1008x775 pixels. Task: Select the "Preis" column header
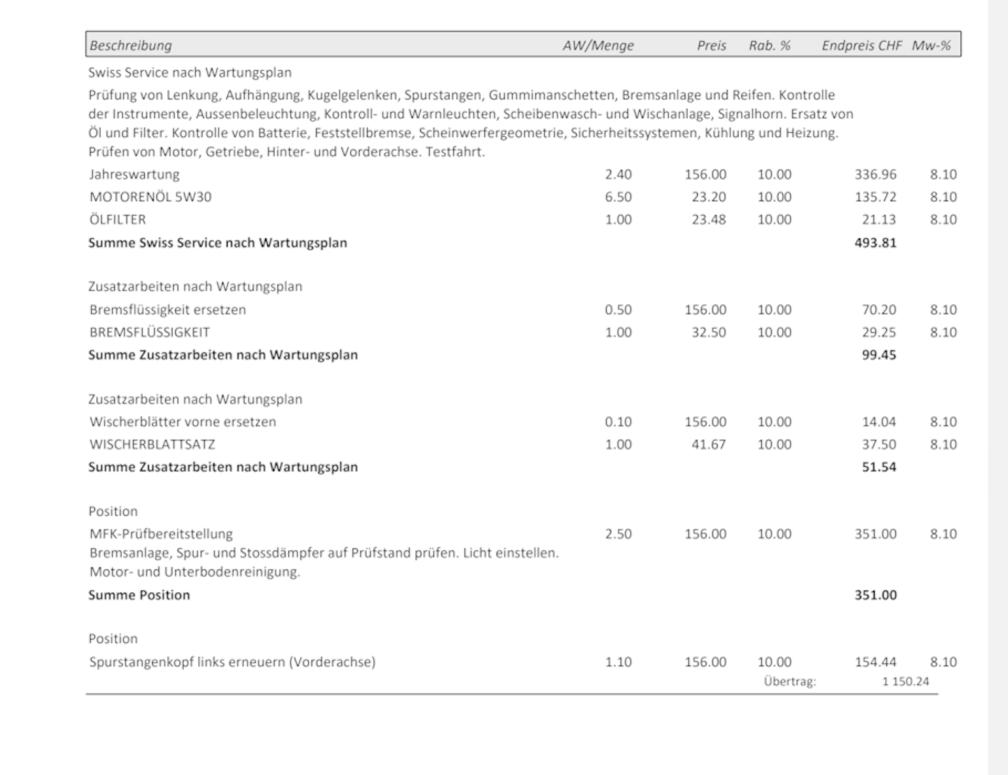(711, 46)
